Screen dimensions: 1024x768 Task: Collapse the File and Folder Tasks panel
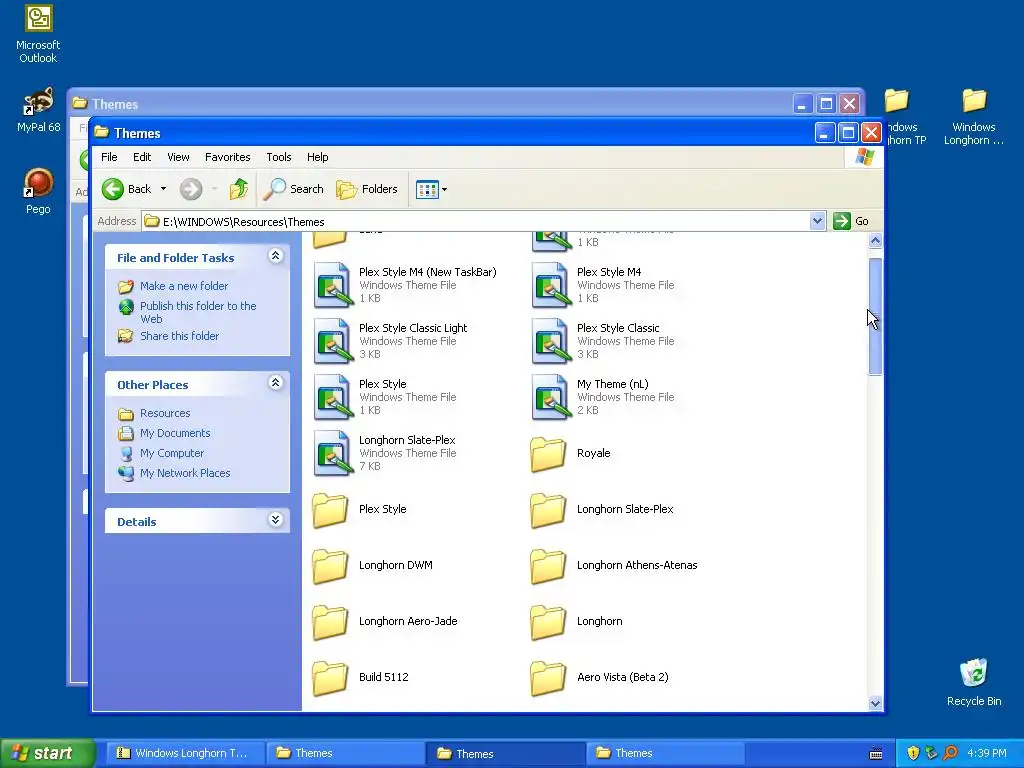click(x=276, y=256)
